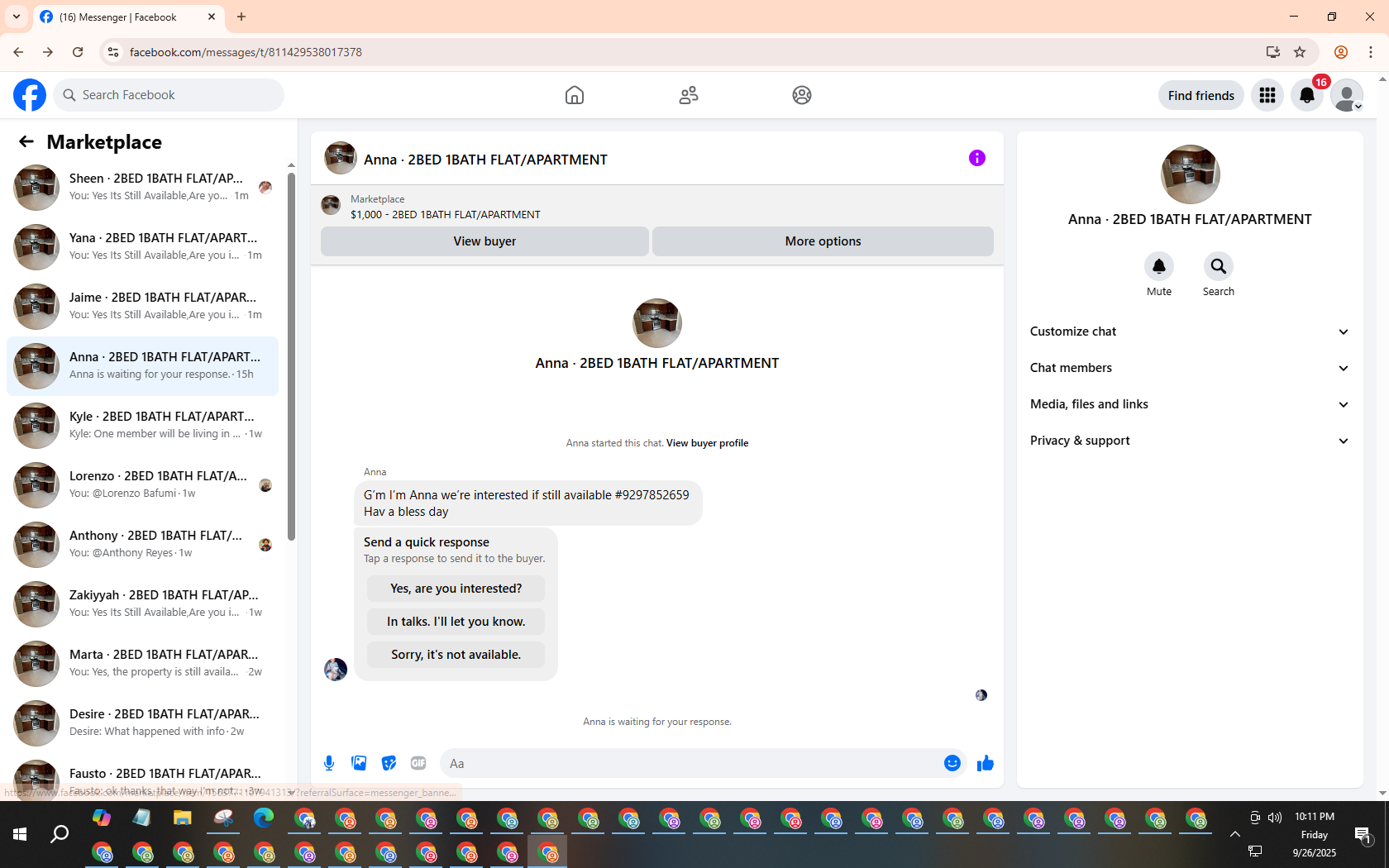Click the Search Facebook field
This screenshot has width=1389, height=868.
pyautogui.click(x=169, y=95)
